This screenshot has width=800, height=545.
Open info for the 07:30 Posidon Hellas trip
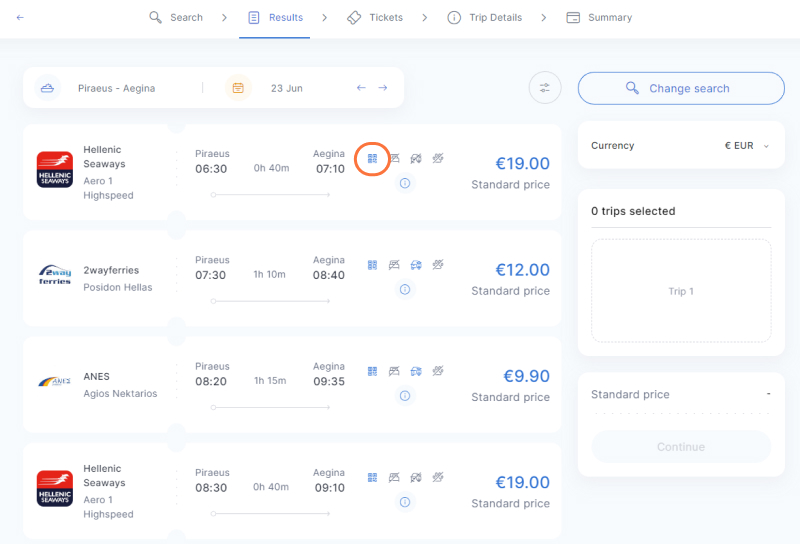pyautogui.click(x=405, y=290)
